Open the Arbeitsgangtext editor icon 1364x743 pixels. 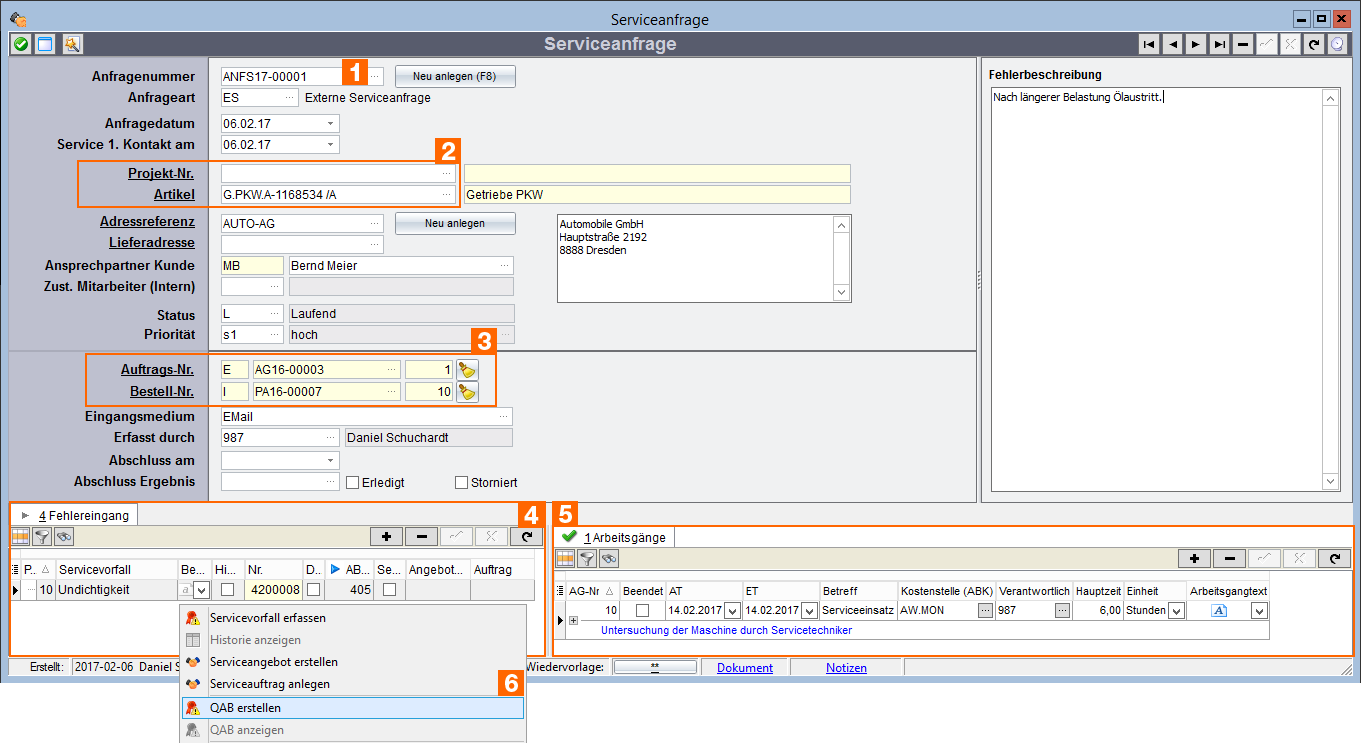coord(1219,610)
